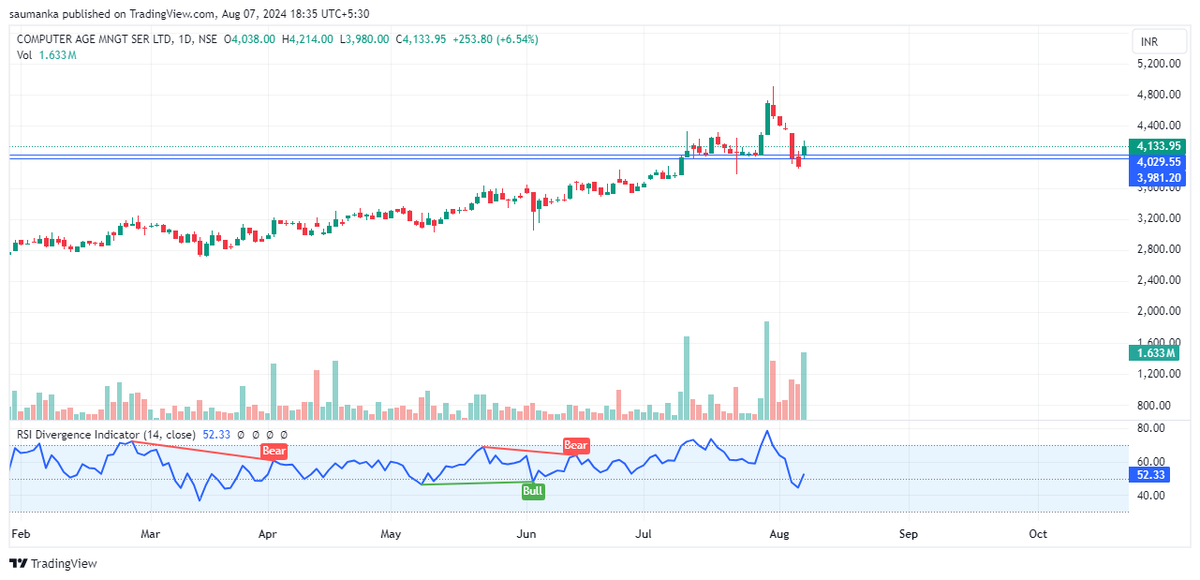Click the low value L3,980.00
1200x580 pixels.
point(364,39)
